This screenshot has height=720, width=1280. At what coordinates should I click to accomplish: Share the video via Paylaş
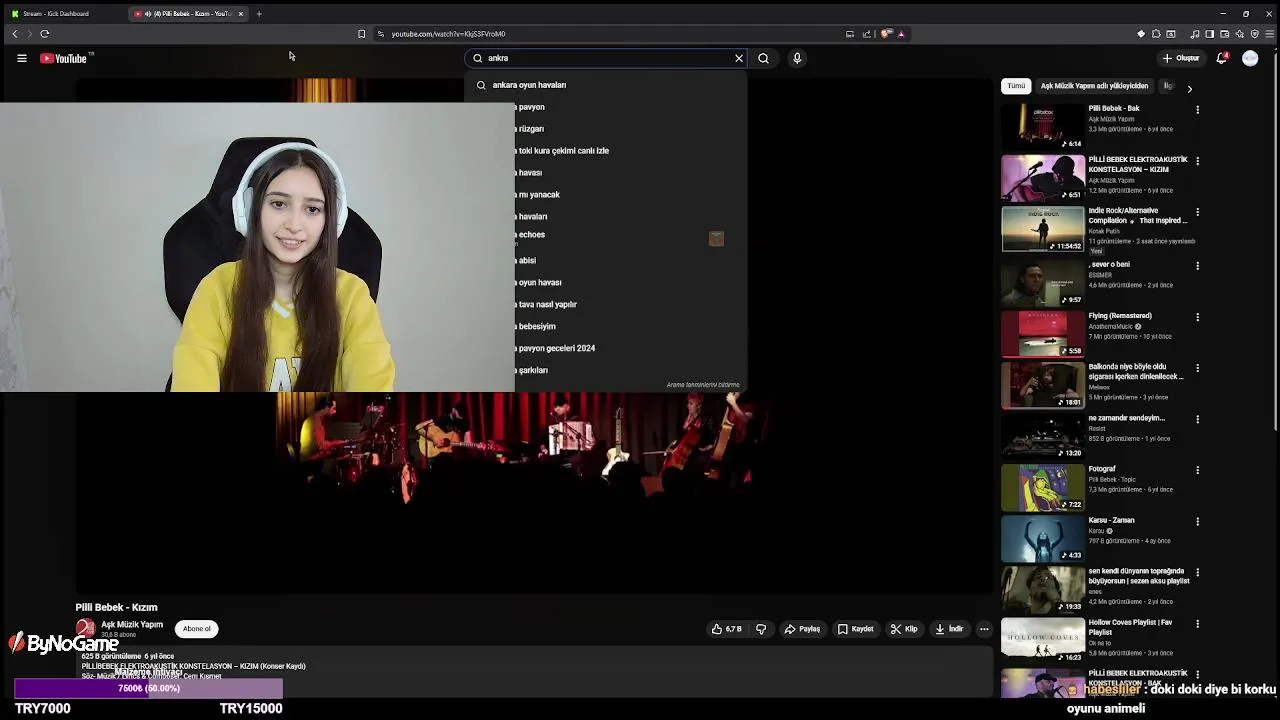point(802,629)
